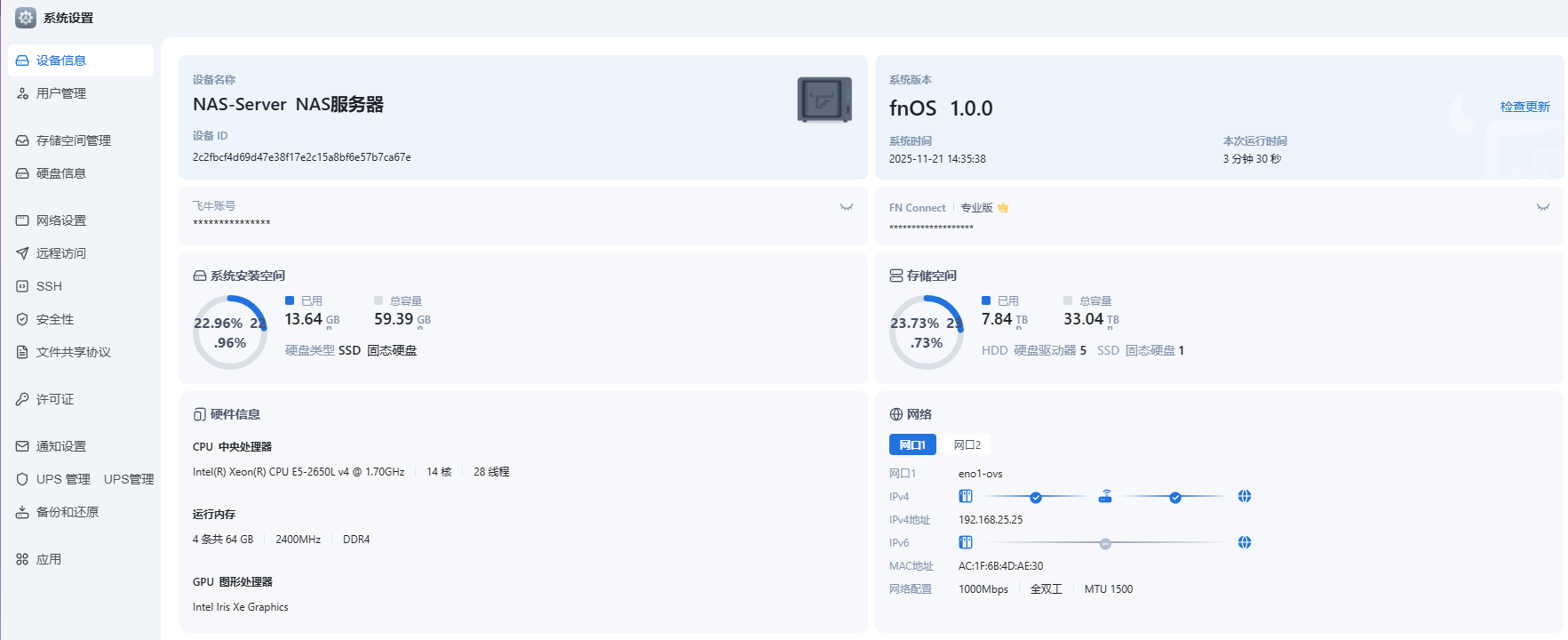Click the 远程访问 paper-plane icon
This screenshot has width=1568, height=640.
pyautogui.click(x=22, y=253)
